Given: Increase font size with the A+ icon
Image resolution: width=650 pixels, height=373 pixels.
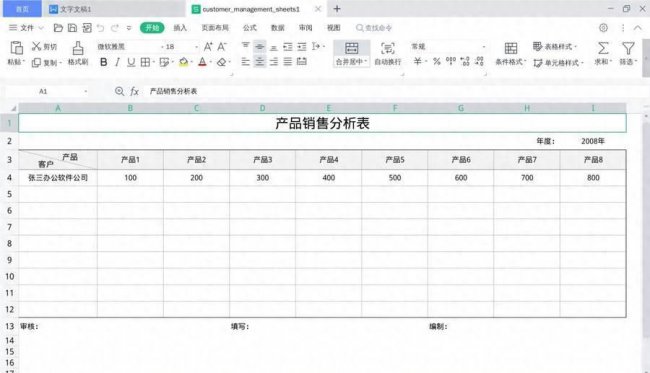Looking at the screenshot, I should tap(208, 46).
